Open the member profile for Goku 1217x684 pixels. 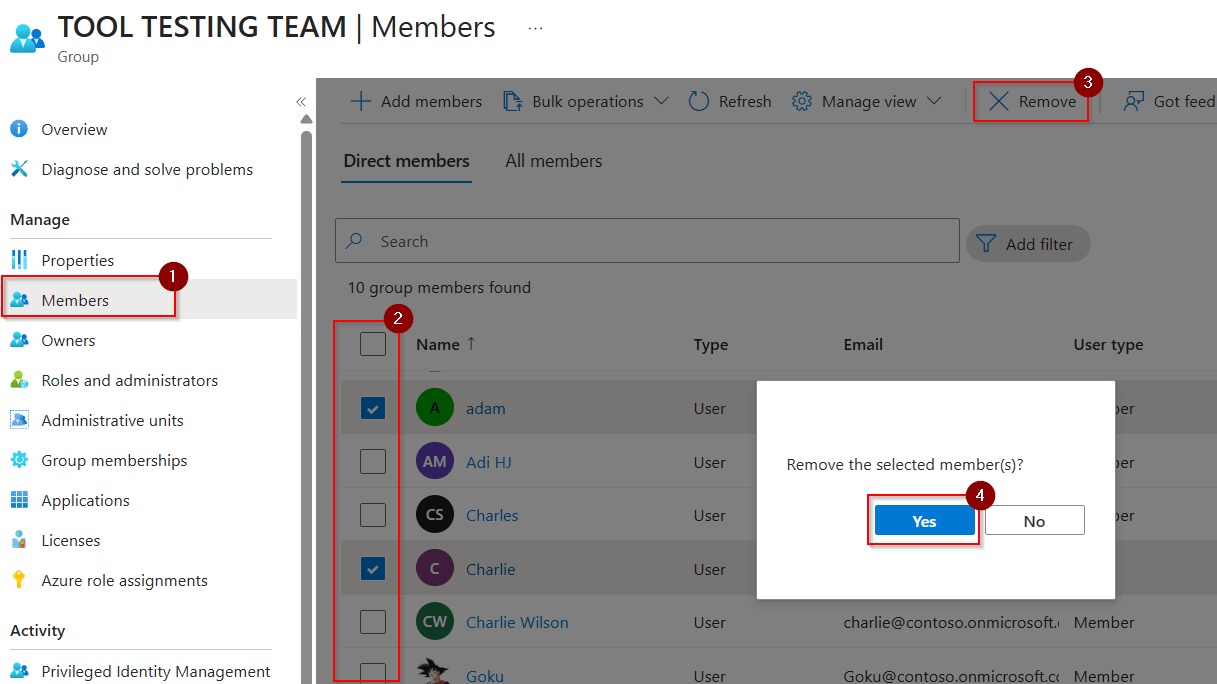point(484,676)
